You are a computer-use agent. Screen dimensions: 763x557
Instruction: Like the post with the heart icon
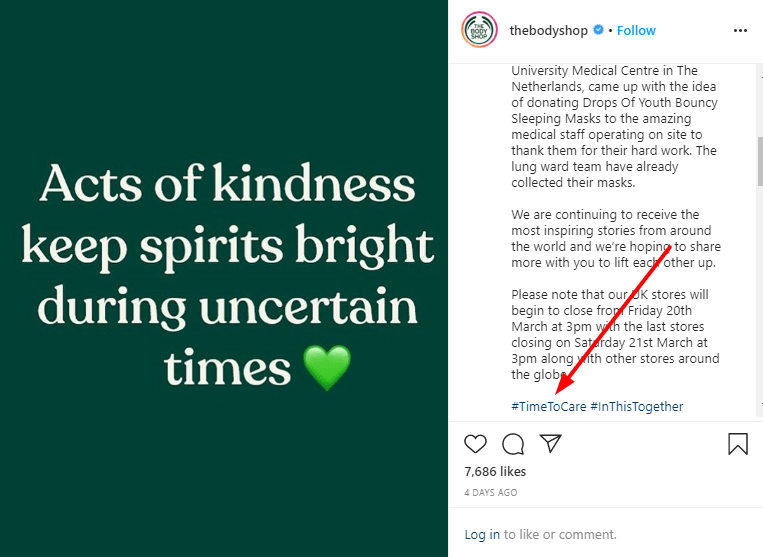tap(476, 444)
